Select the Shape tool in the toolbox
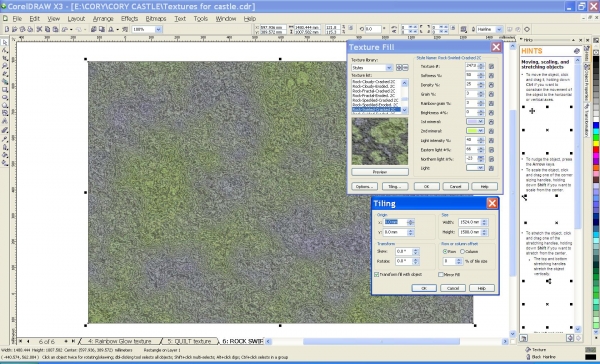Image resolution: width=600 pixels, height=364 pixels. point(5,50)
